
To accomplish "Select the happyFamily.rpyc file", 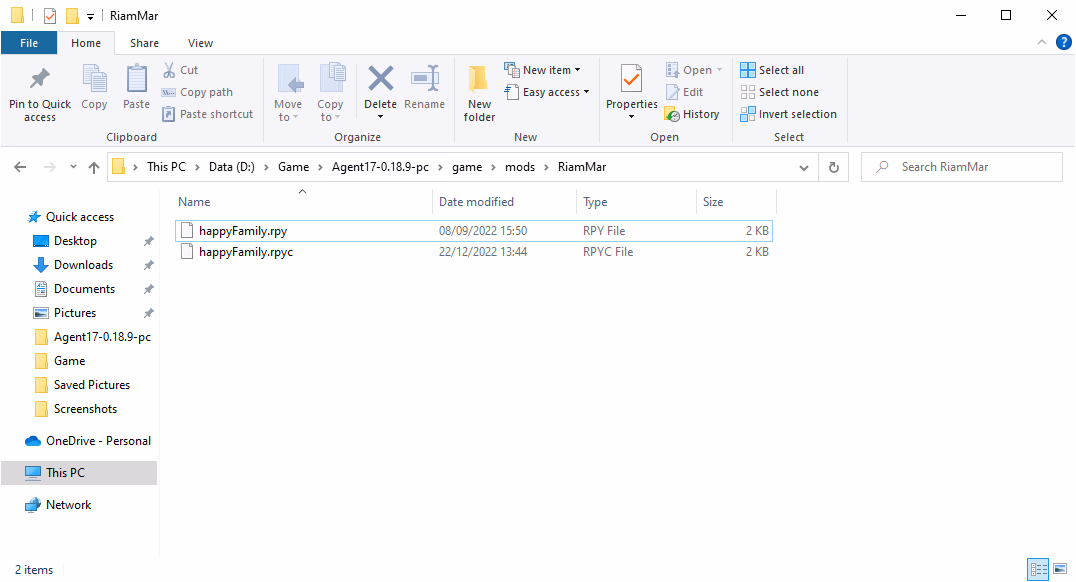I will pyautogui.click(x=473, y=252).
